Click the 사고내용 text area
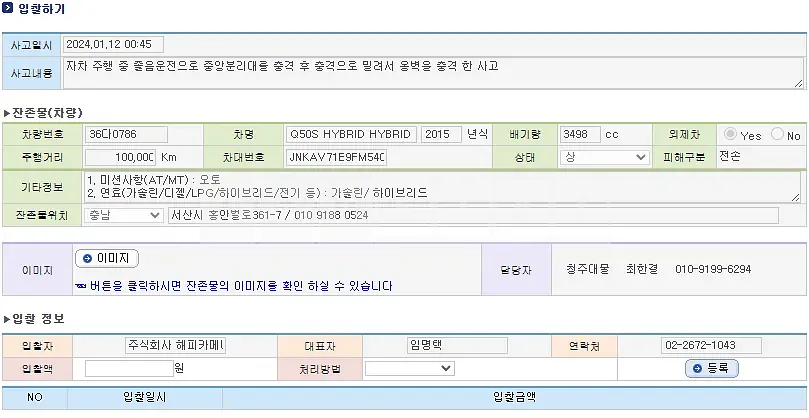 [x=433, y=73]
